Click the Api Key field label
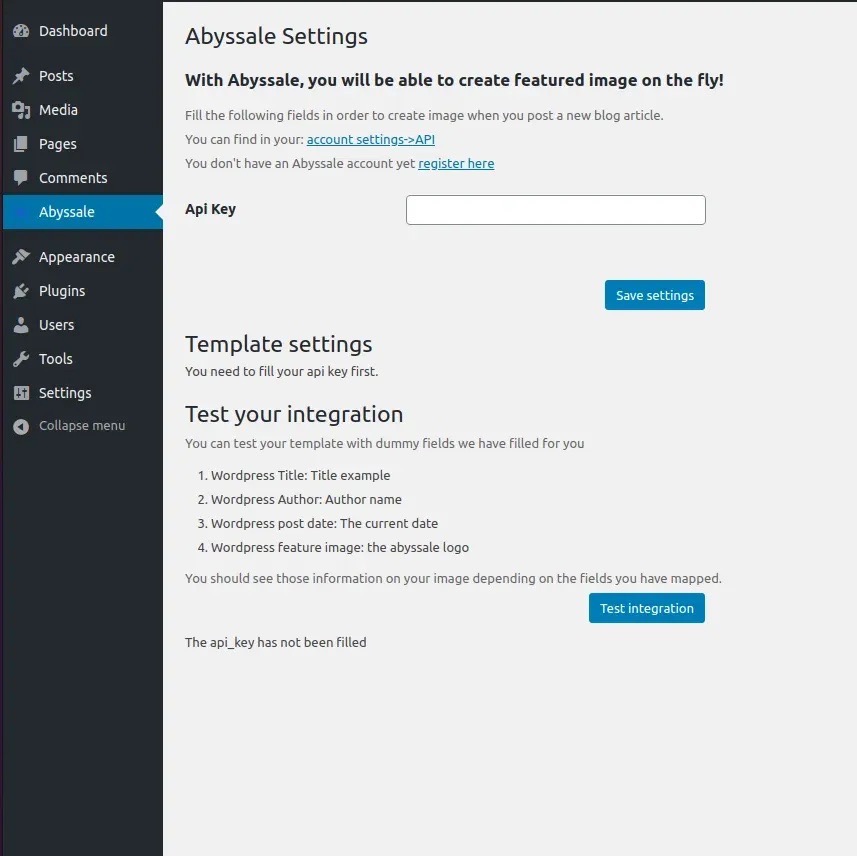Screen dimensions: 857x856 click(210, 209)
